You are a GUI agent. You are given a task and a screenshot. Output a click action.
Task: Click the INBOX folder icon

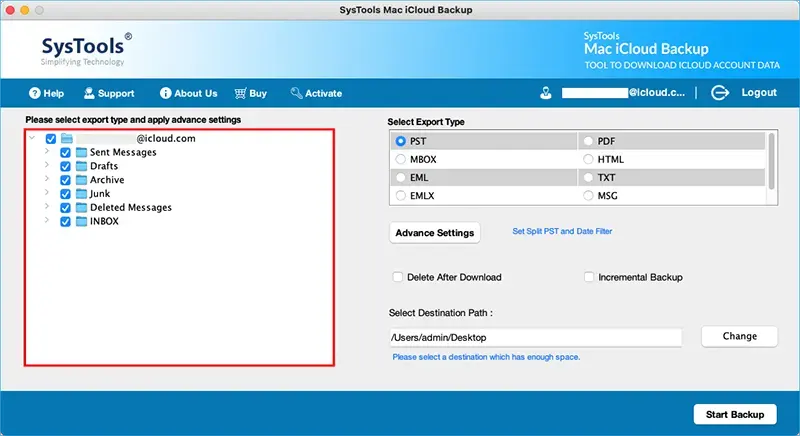[82, 221]
